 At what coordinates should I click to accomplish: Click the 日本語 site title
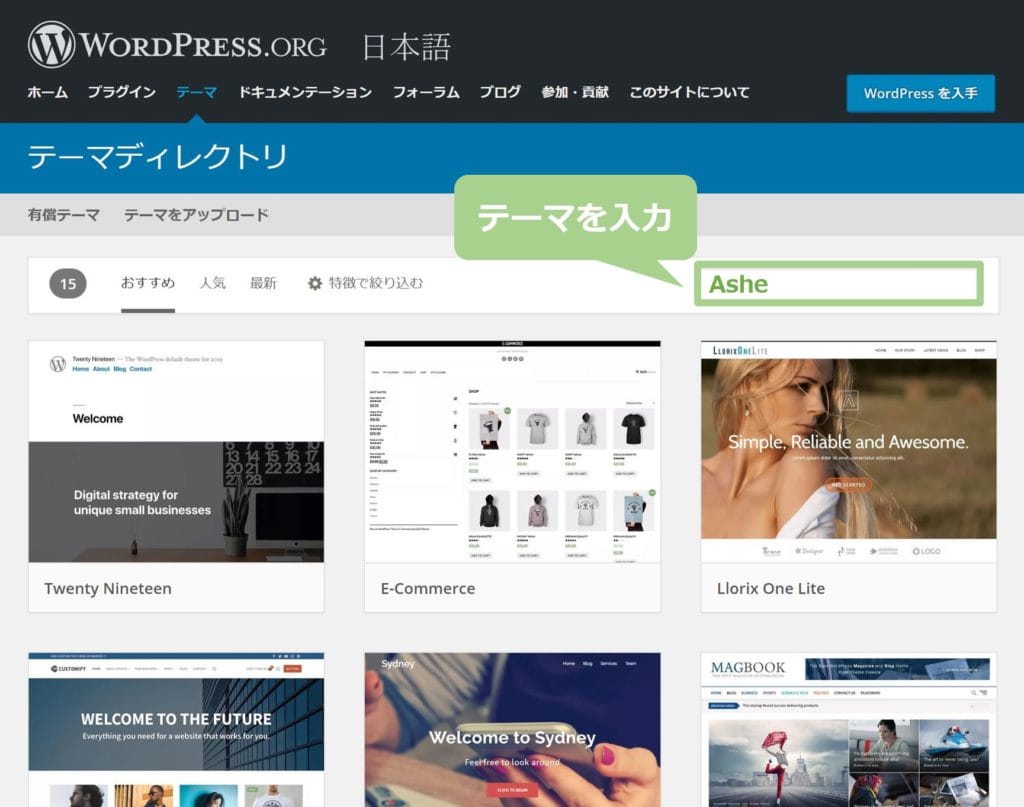point(406,47)
